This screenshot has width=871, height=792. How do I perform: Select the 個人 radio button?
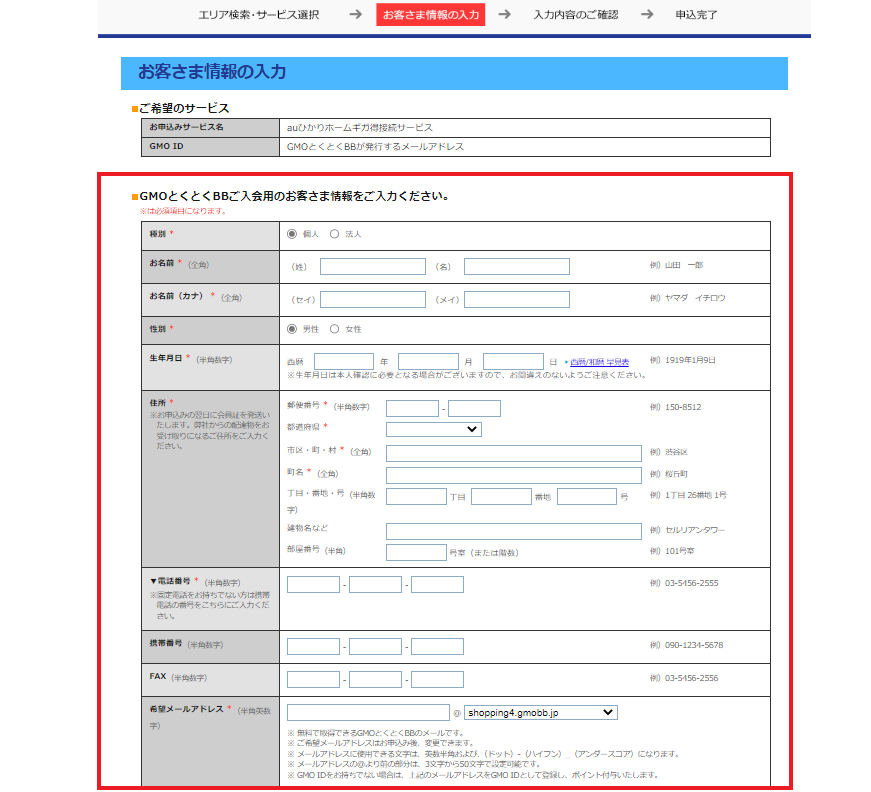292,234
